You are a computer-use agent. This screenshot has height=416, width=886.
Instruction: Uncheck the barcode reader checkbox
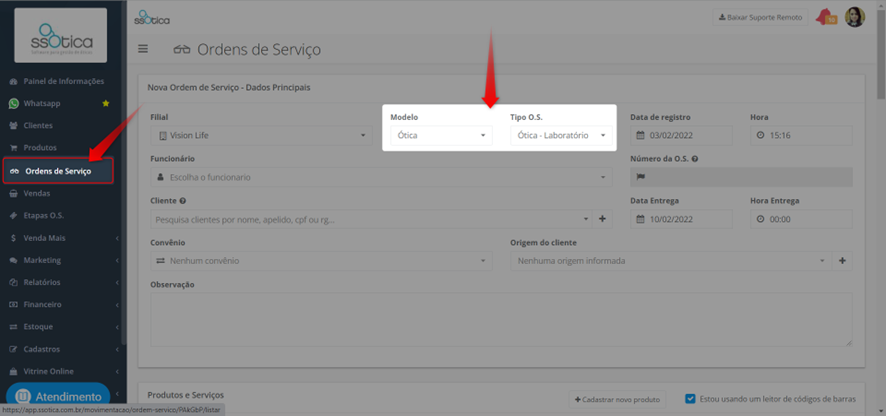tap(689, 398)
